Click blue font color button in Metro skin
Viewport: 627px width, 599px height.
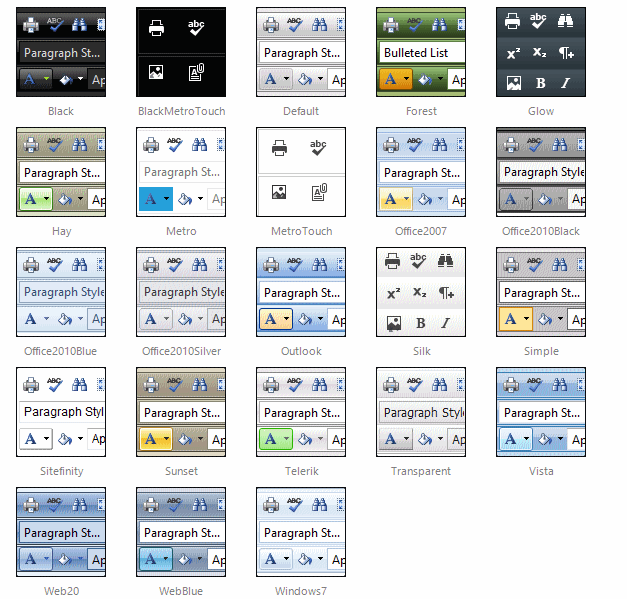tap(156, 199)
